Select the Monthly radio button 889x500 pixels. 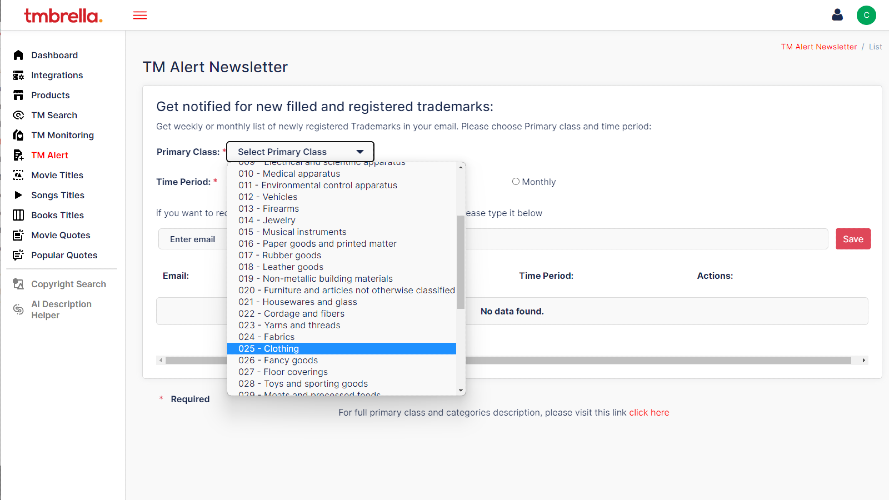(516, 182)
